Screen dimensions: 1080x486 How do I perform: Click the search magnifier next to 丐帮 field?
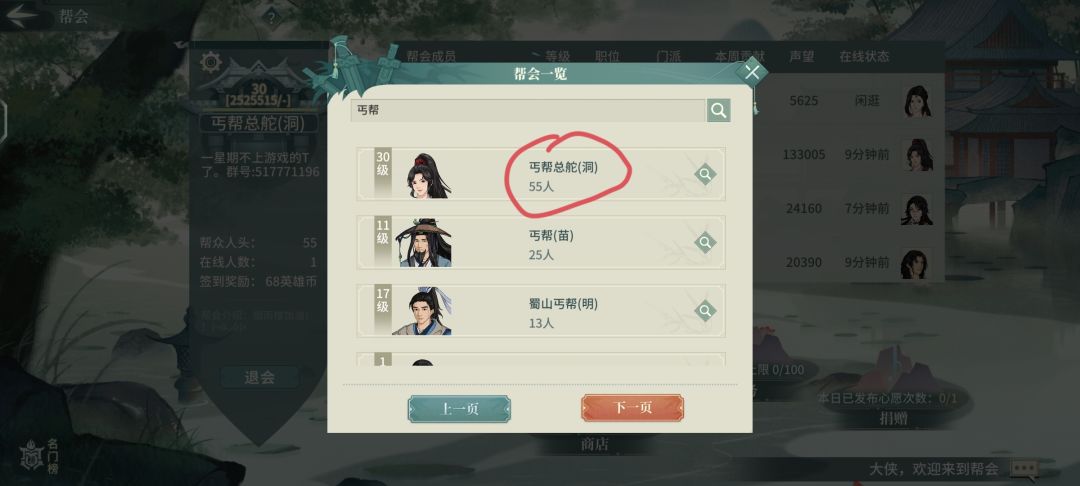click(x=718, y=110)
